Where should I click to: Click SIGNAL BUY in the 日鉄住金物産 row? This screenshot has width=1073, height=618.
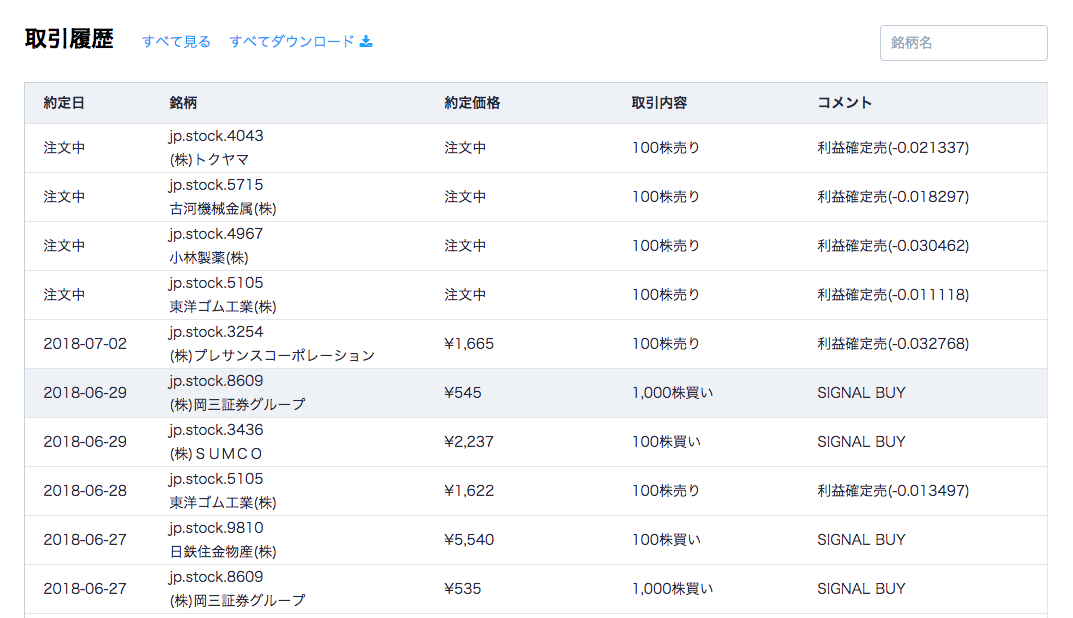click(x=861, y=540)
